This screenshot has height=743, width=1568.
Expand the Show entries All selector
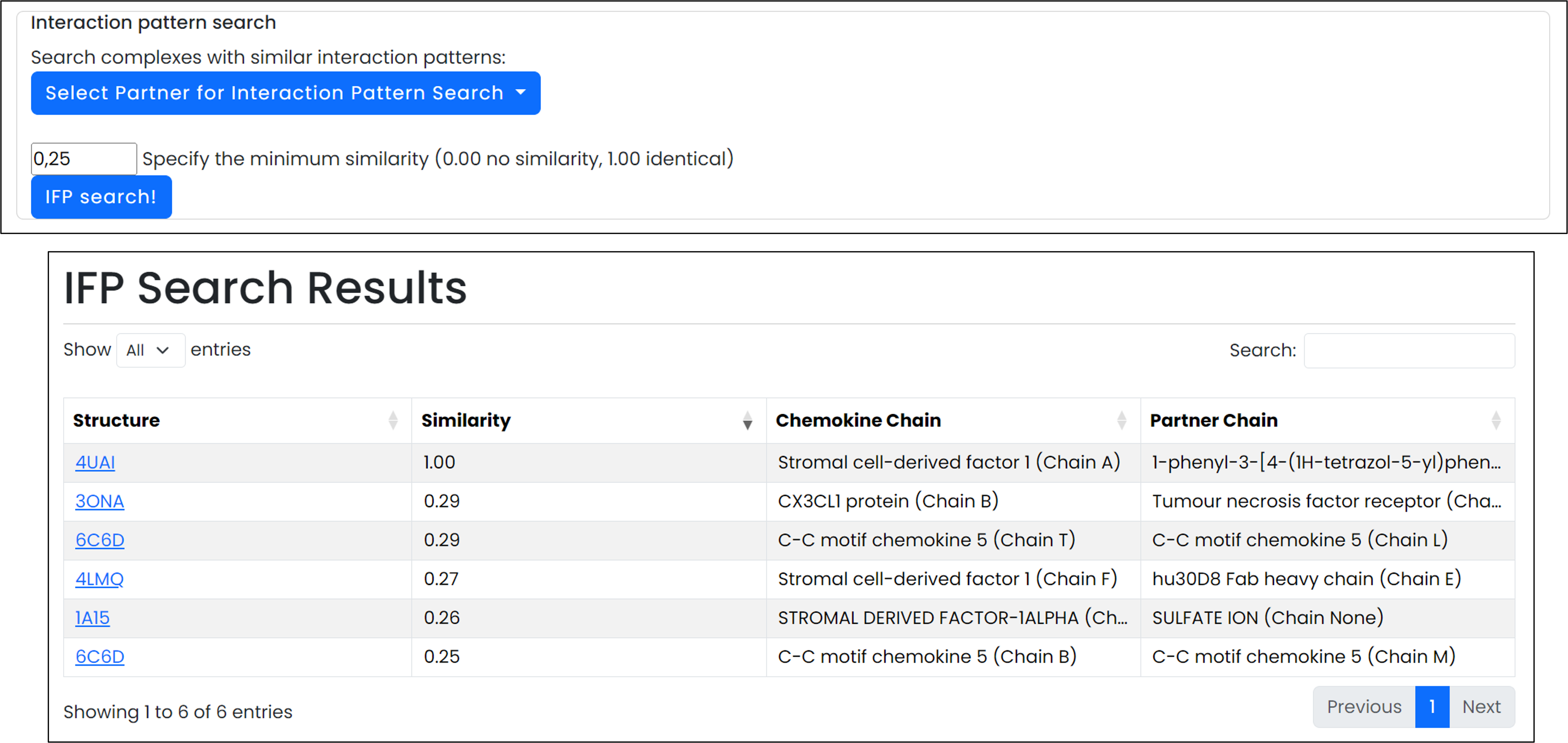pyautogui.click(x=150, y=350)
